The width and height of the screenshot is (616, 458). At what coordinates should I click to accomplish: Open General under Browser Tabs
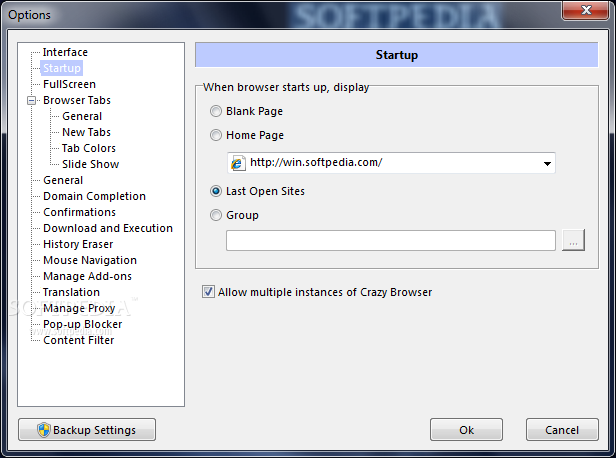point(82,116)
